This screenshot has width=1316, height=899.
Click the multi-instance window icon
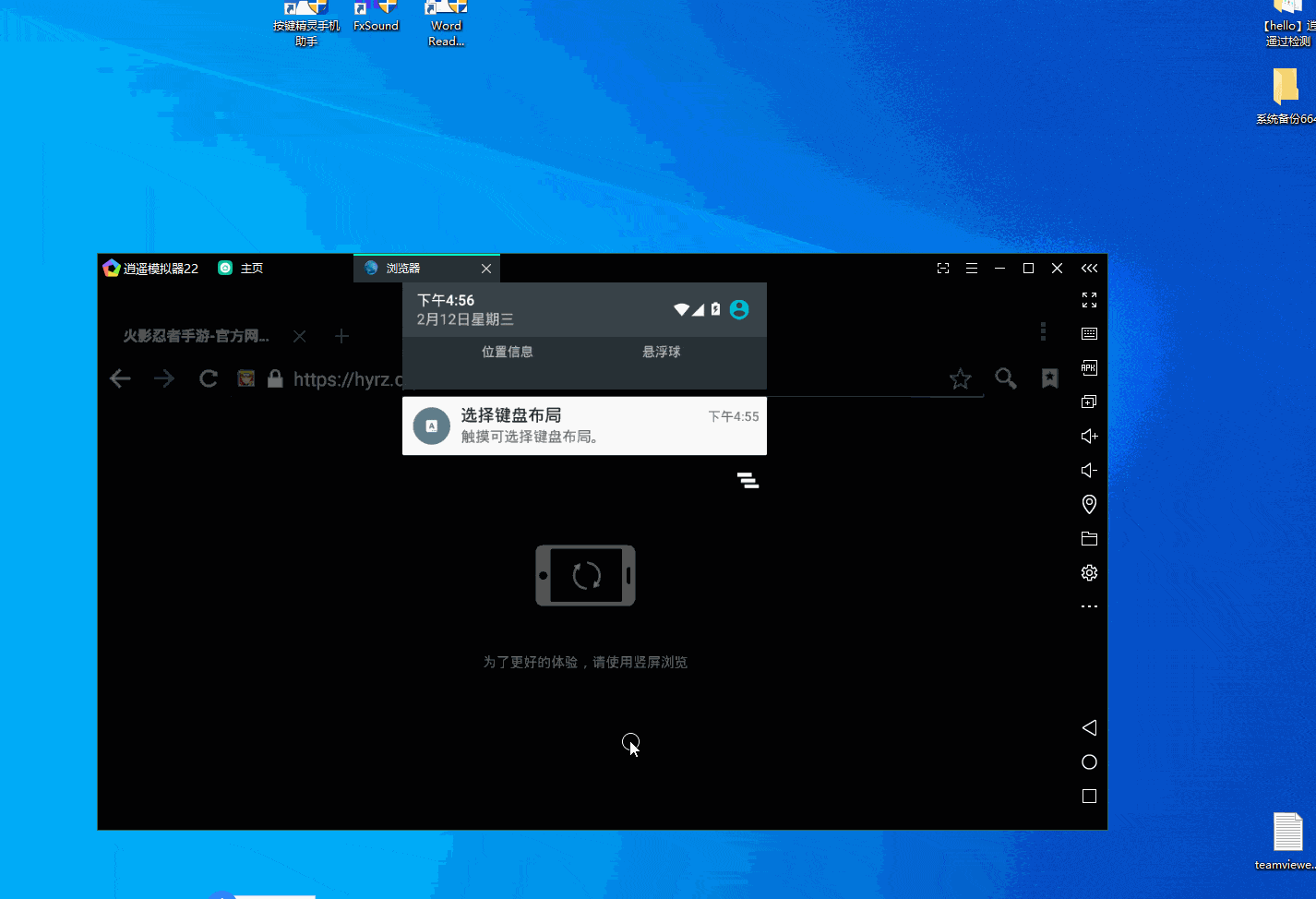pyautogui.click(x=1089, y=402)
